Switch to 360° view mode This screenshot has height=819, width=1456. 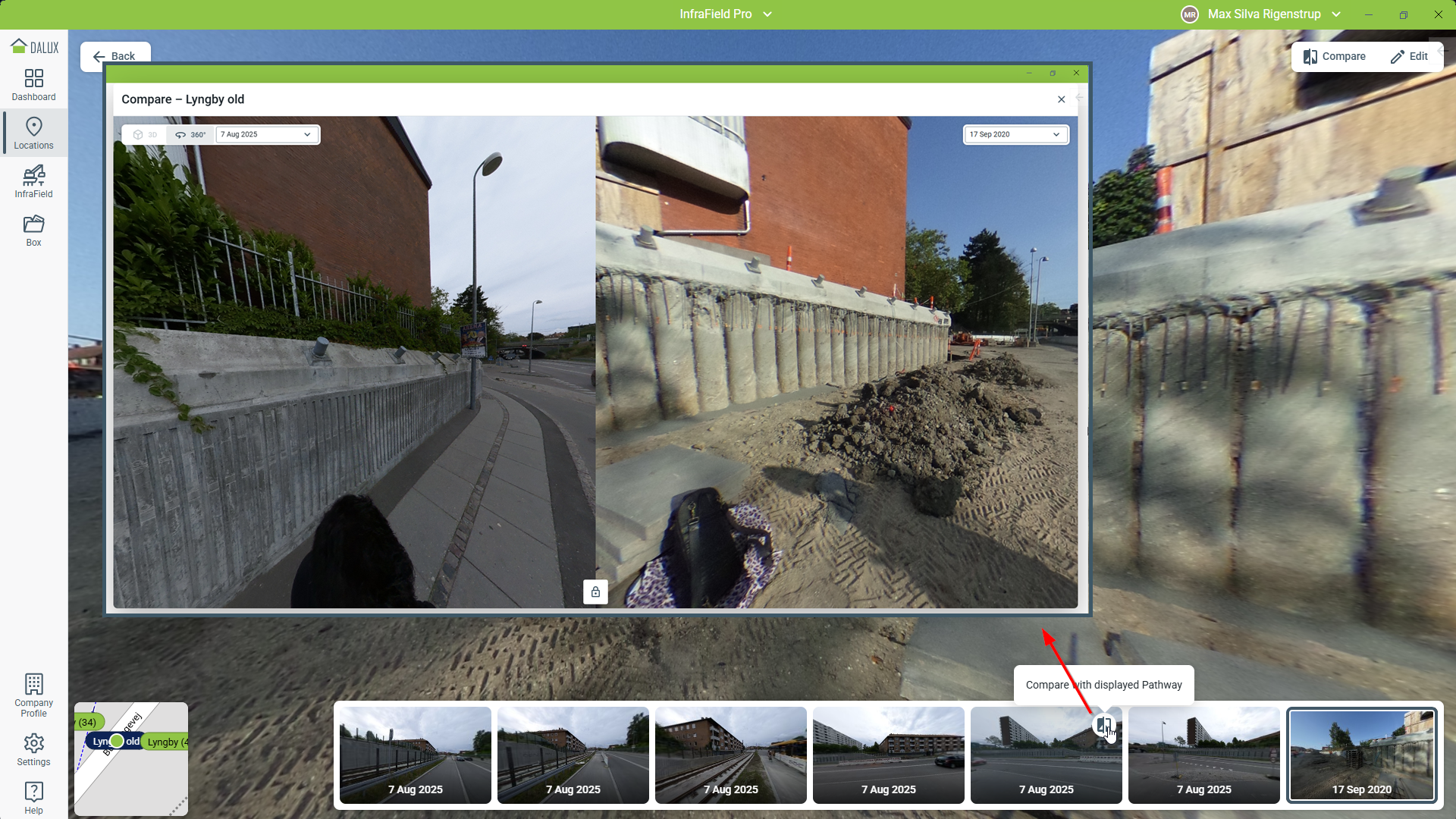(190, 135)
